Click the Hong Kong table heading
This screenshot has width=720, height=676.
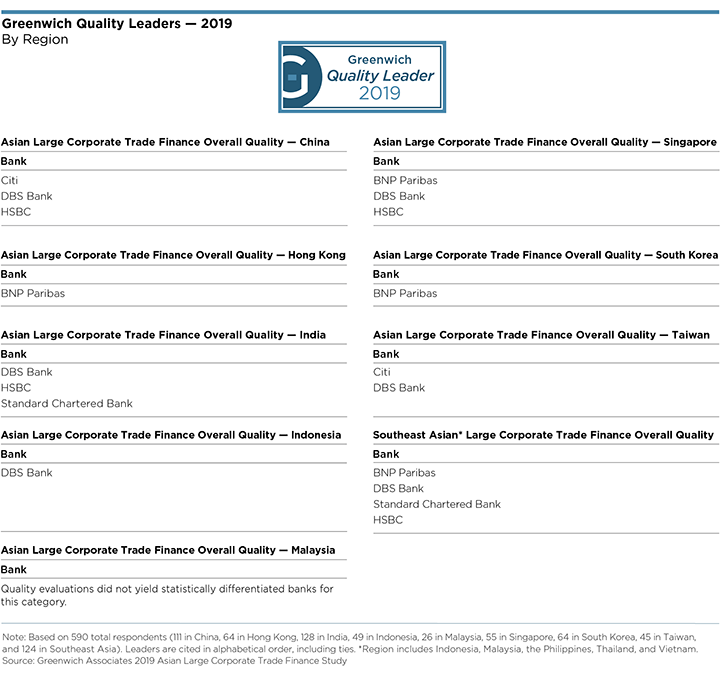(173, 255)
